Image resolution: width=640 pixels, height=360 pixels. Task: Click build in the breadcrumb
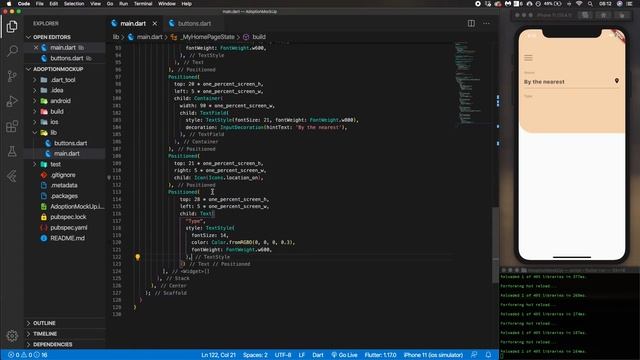259,37
